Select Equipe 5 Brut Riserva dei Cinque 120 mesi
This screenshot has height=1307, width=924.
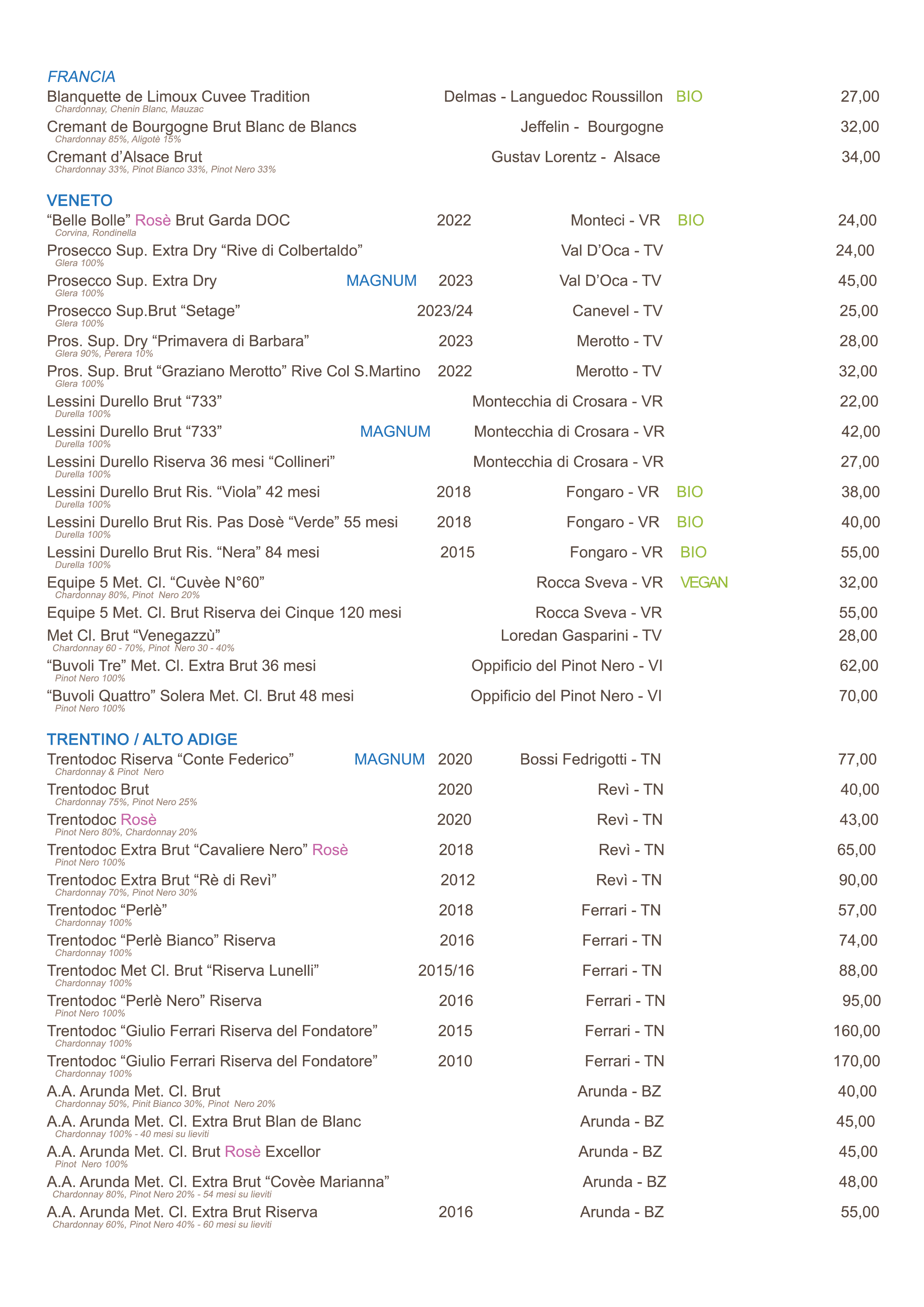224,613
